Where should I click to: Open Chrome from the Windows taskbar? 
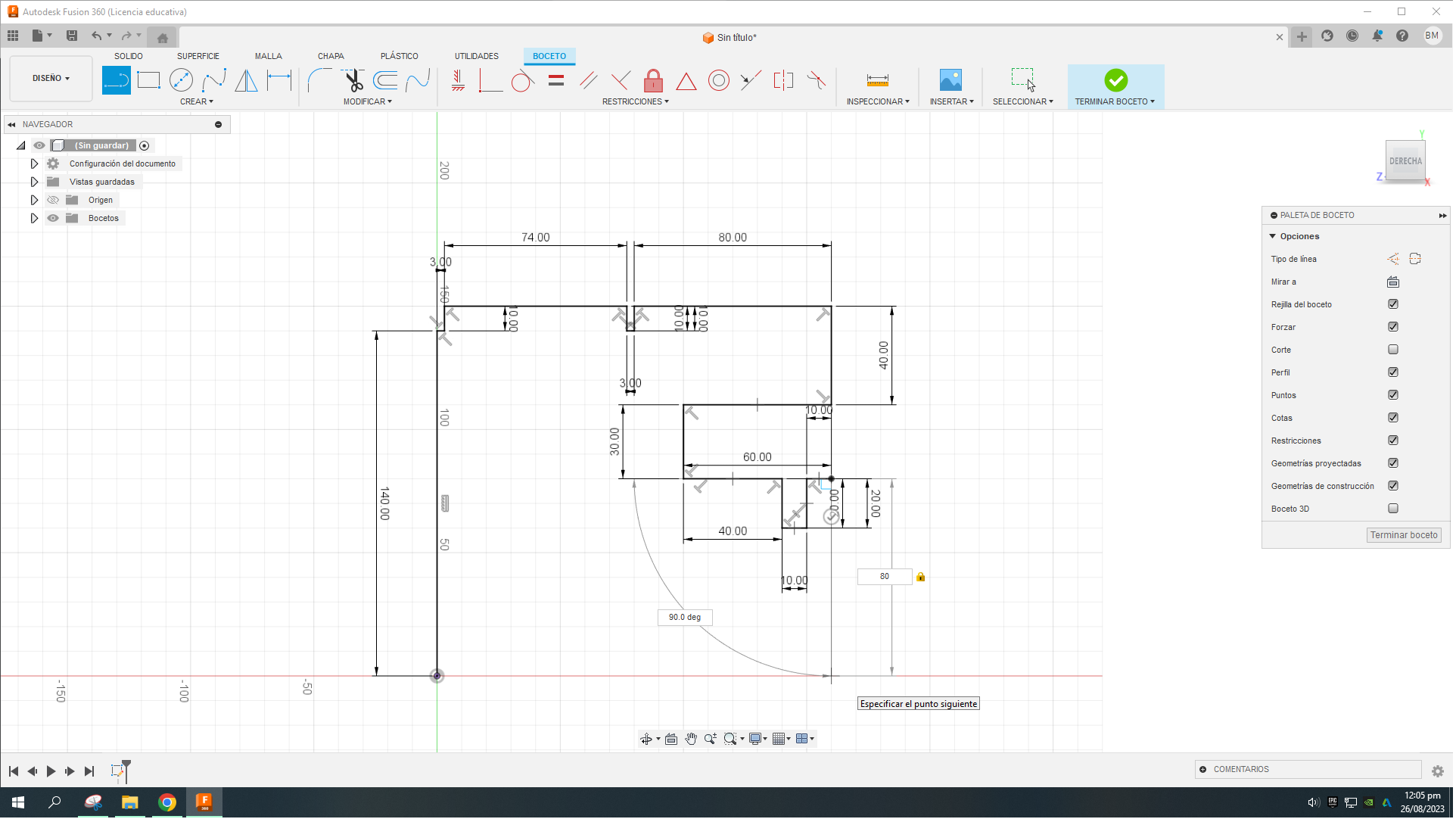coord(167,803)
